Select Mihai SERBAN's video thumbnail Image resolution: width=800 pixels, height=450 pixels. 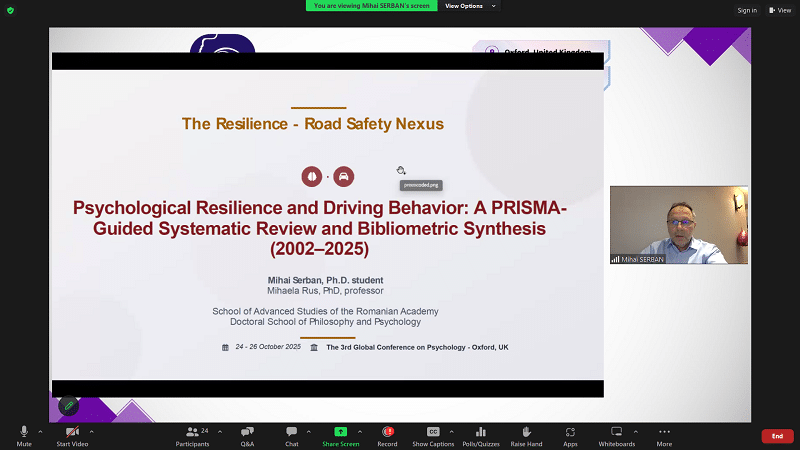678,225
